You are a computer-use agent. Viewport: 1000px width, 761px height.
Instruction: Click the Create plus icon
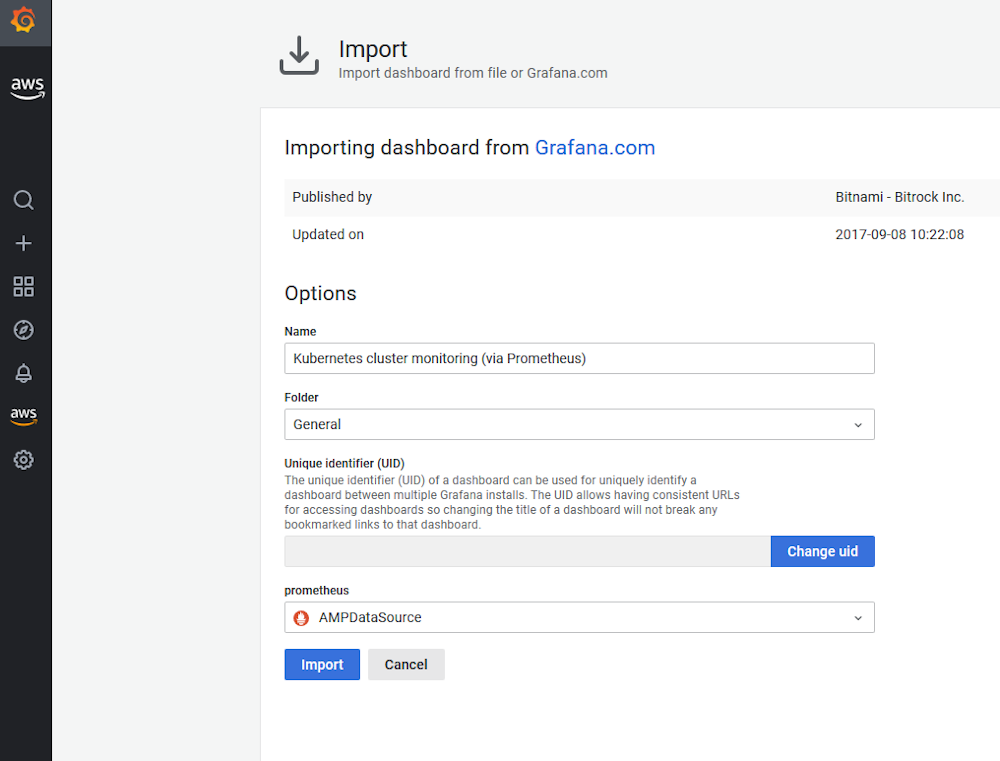tap(24, 243)
